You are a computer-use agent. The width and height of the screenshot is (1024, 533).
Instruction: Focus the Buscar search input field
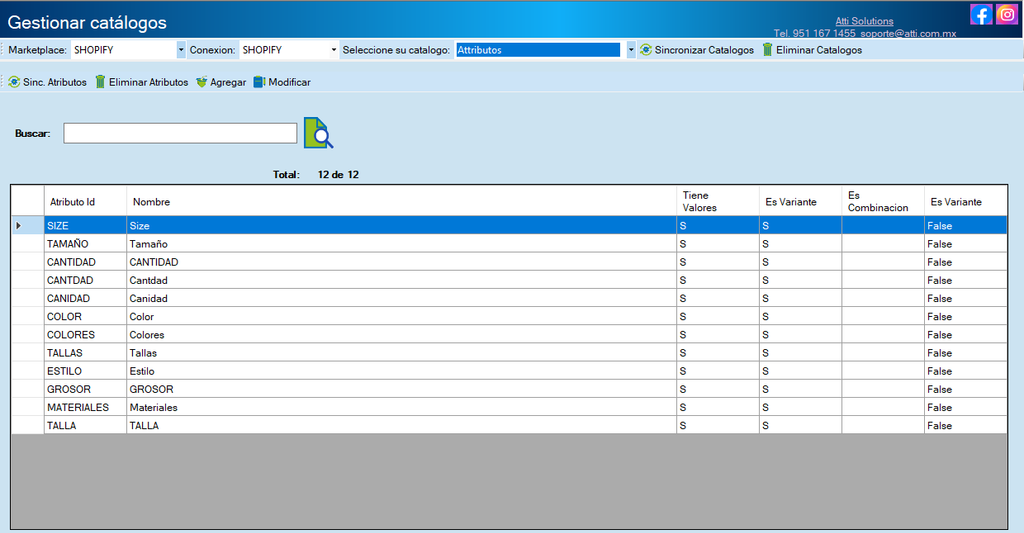[180, 133]
